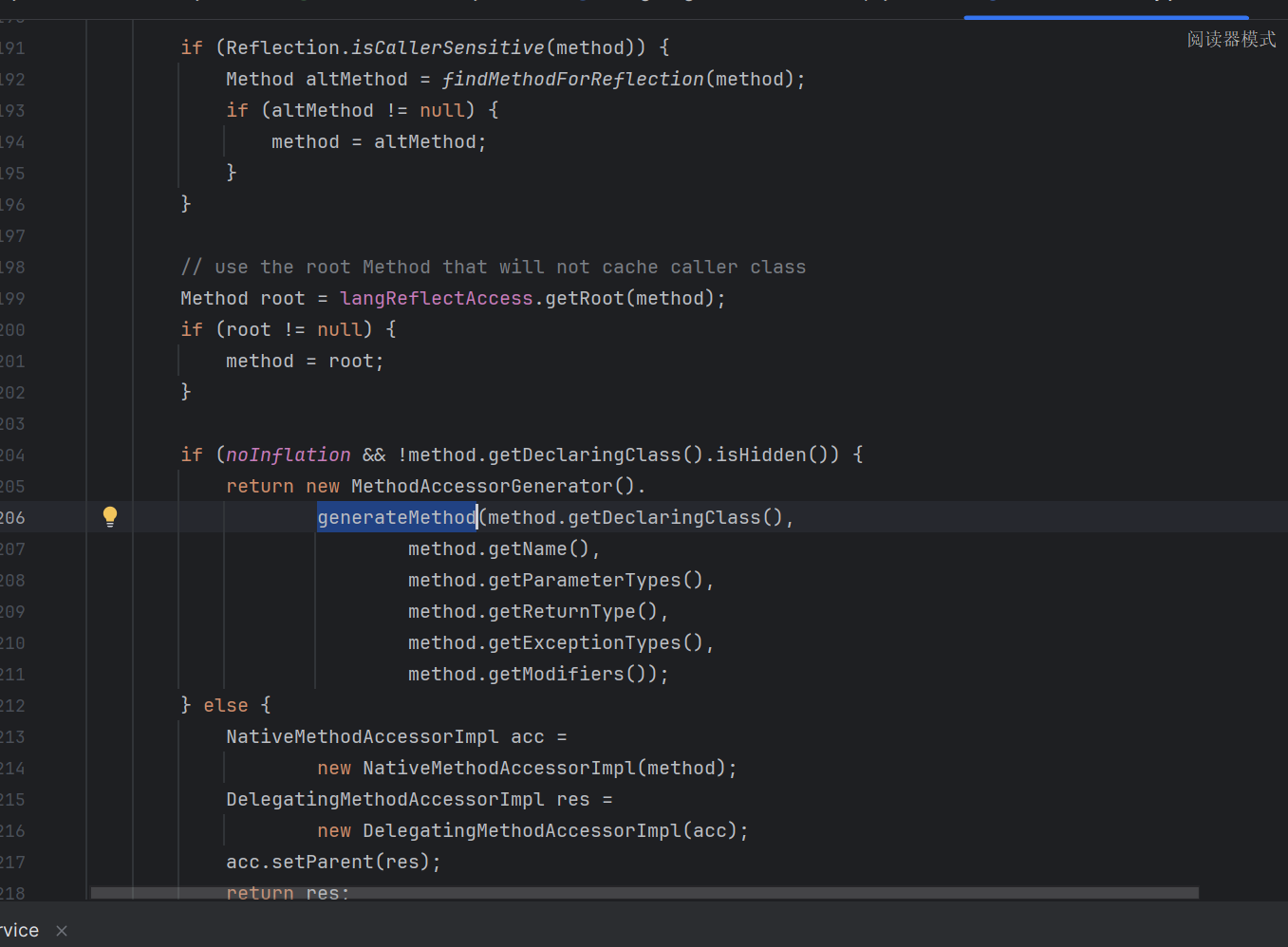
Task: Click the else keyword
Action: (x=226, y=705)
